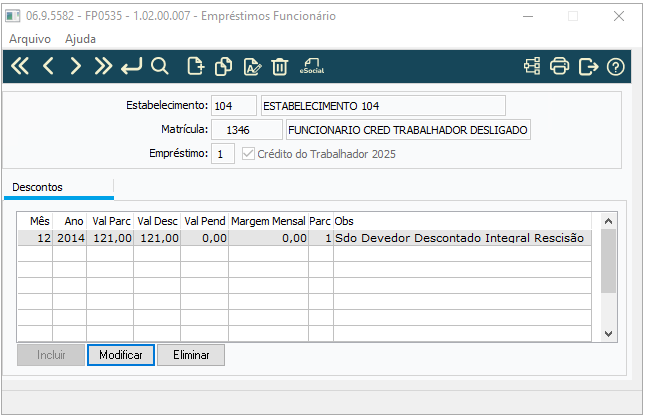The width and height of the screenshot is (649, 415).
Task: Click the Val Desc column header
Action: pos(157,221)
